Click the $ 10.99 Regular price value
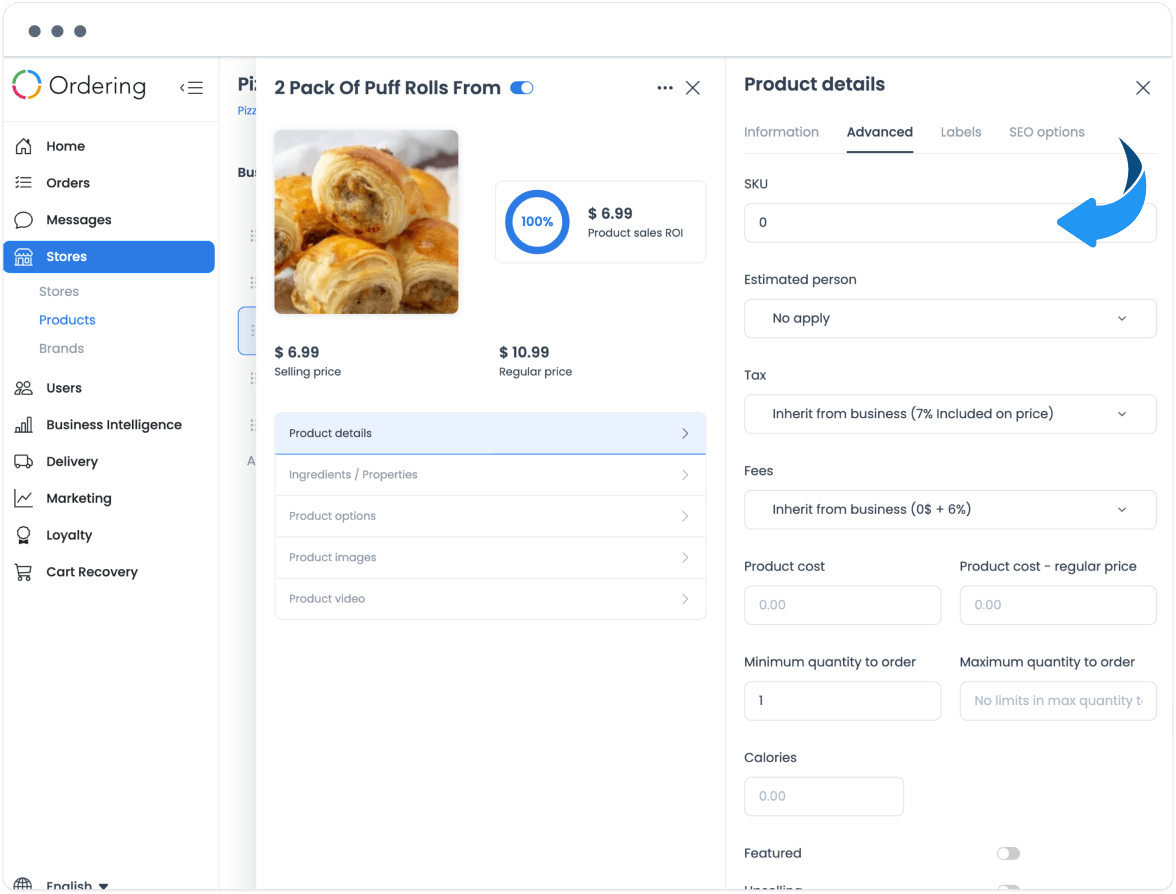The height and width of the screenshot is (894, 1176). point(524,352)
